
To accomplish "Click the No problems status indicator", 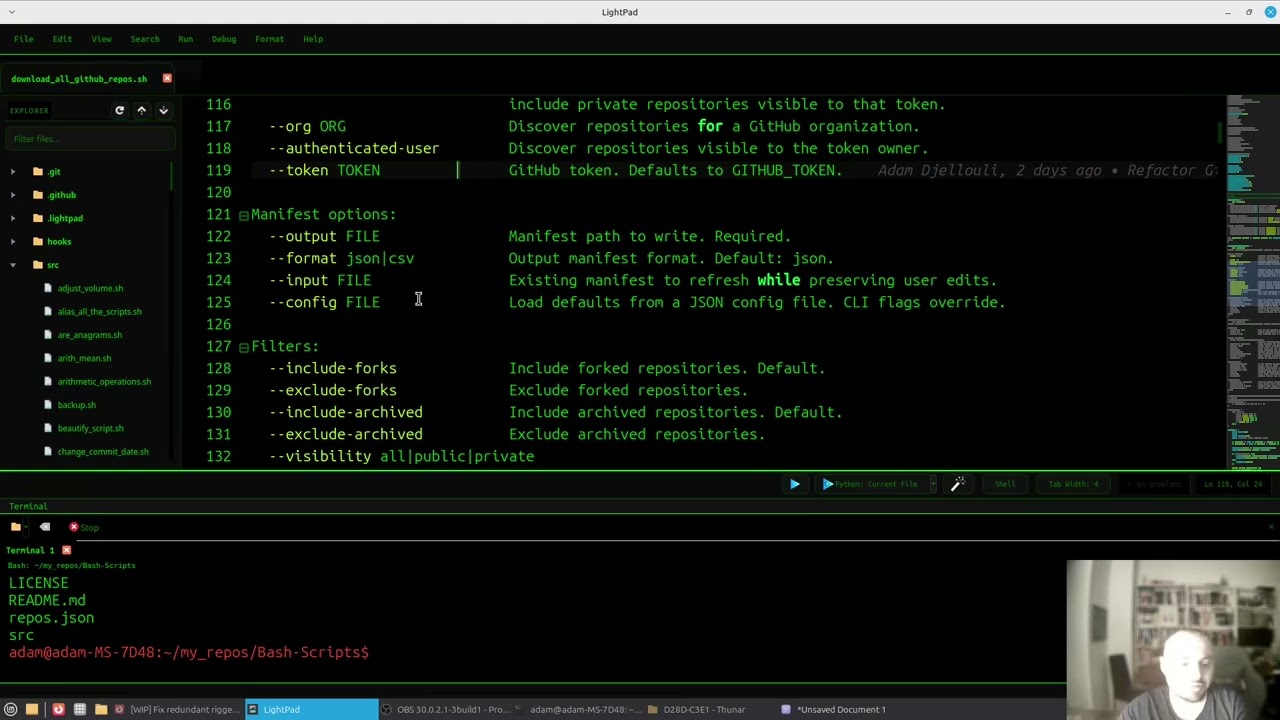I will click(1153, 484).
